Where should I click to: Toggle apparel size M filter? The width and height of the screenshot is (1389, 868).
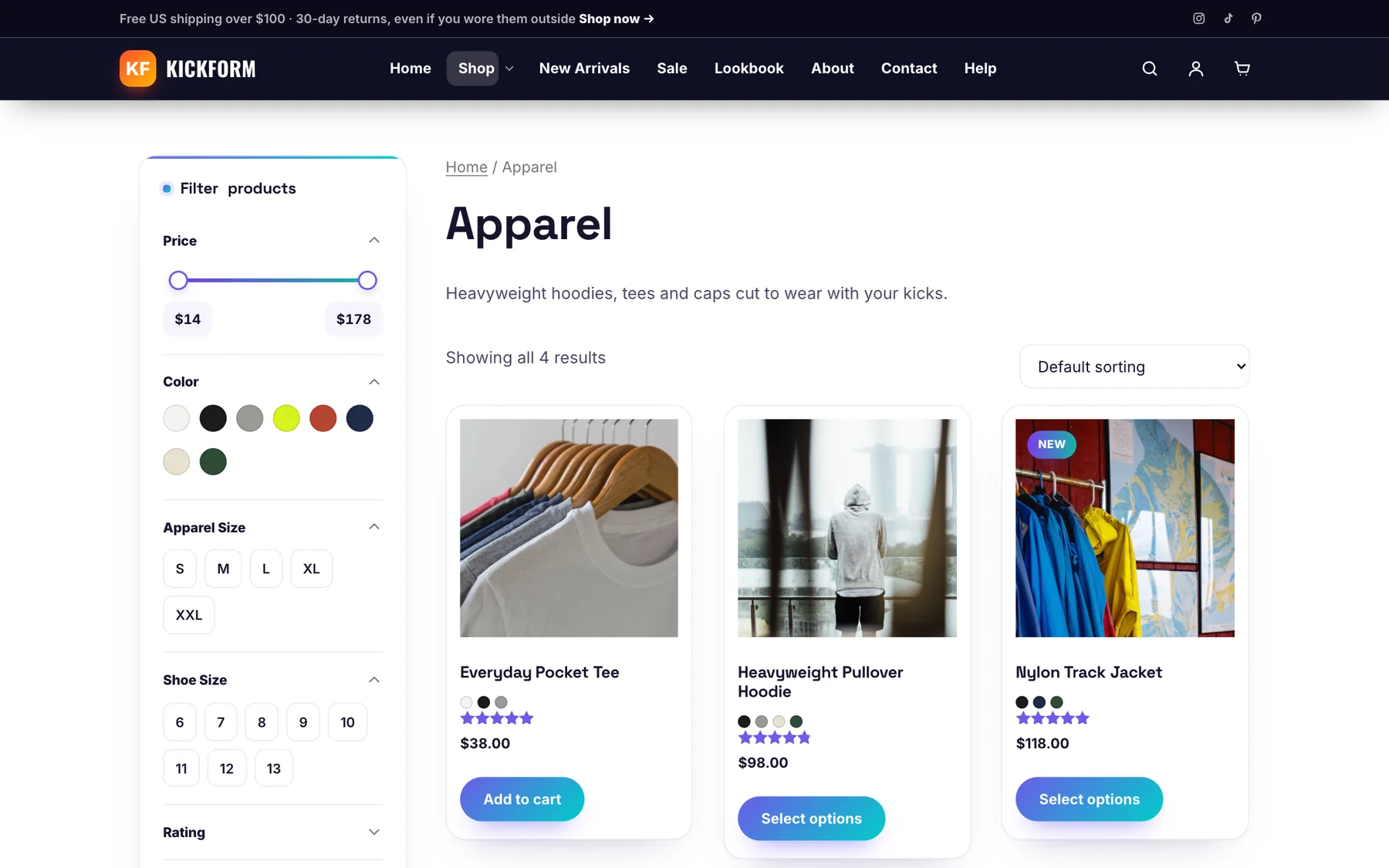point(223,569)
